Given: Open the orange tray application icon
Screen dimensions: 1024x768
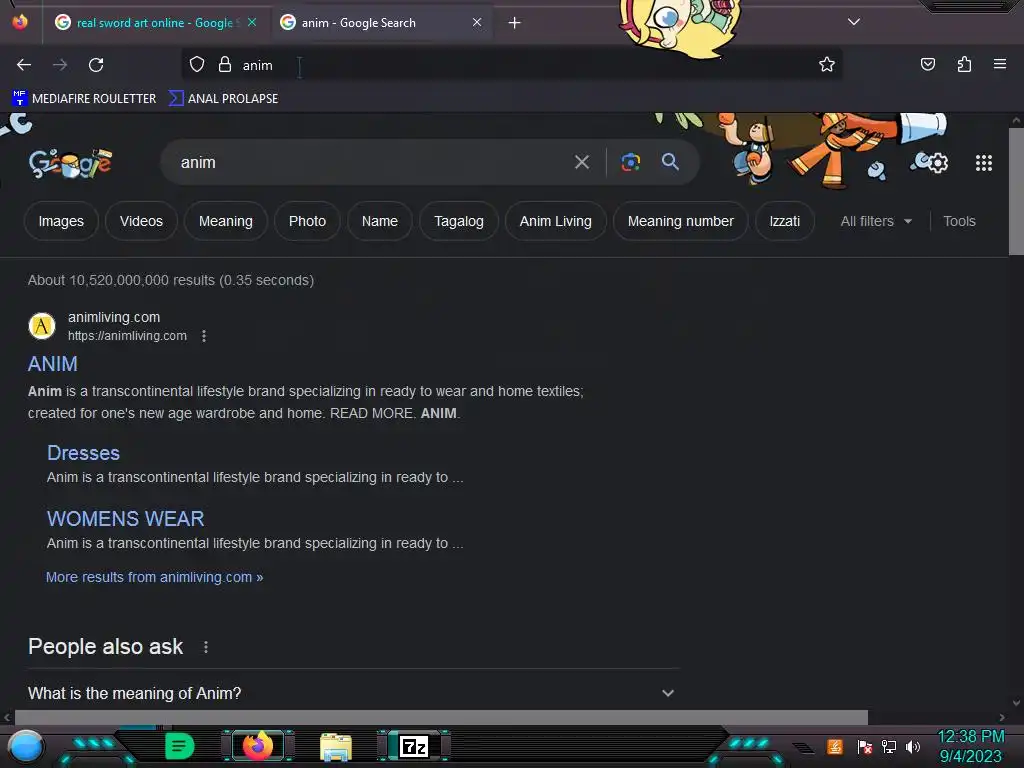Looking at the screenshot, I should [x=835, y=746].
